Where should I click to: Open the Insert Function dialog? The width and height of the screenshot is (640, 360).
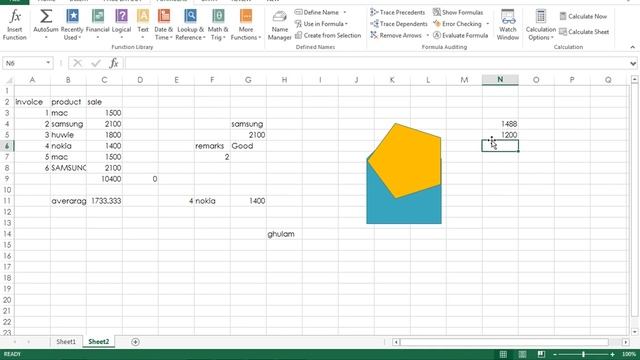15,25
